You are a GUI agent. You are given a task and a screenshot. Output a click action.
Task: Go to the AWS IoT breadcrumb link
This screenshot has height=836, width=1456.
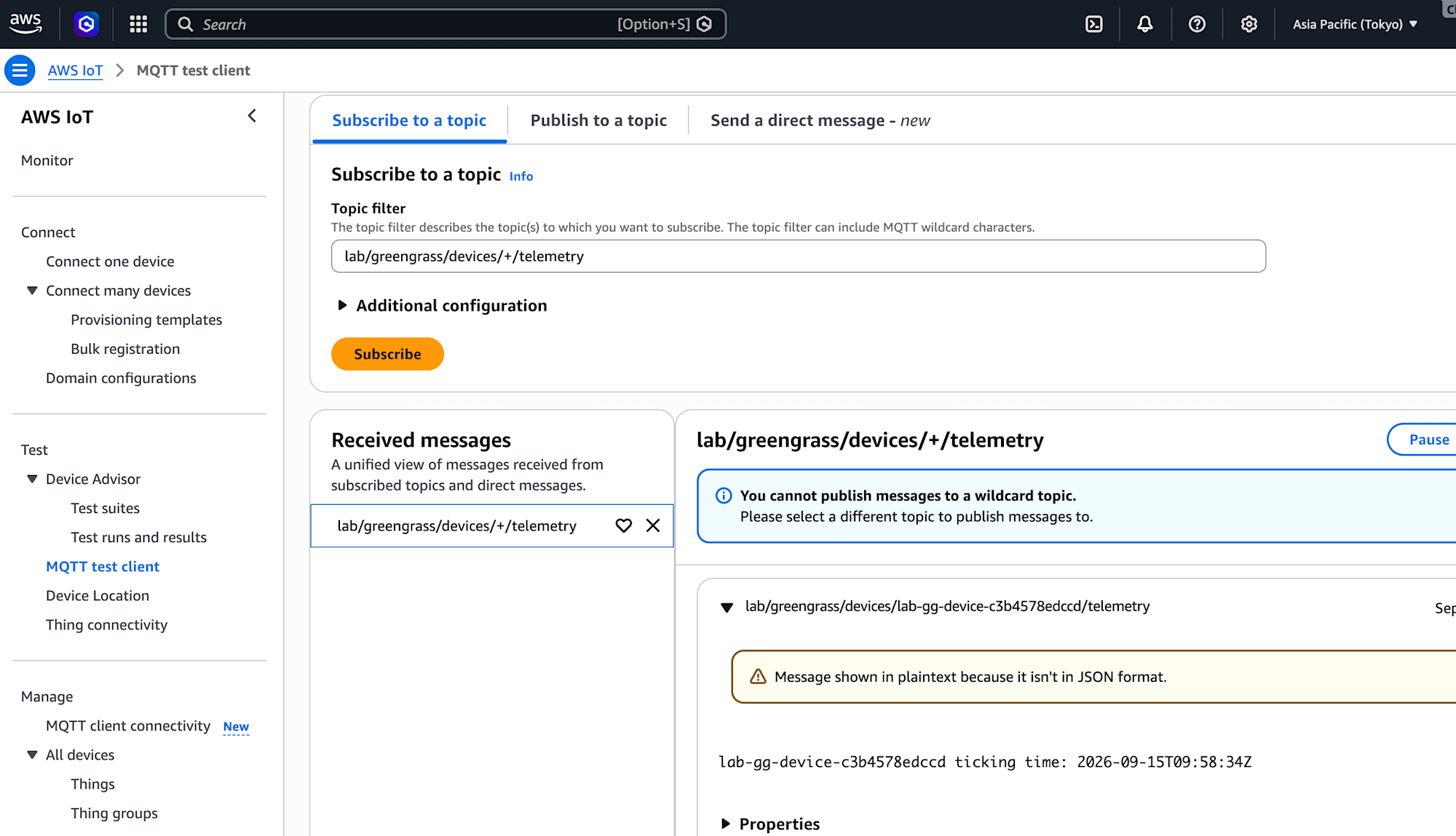(75, 71)
